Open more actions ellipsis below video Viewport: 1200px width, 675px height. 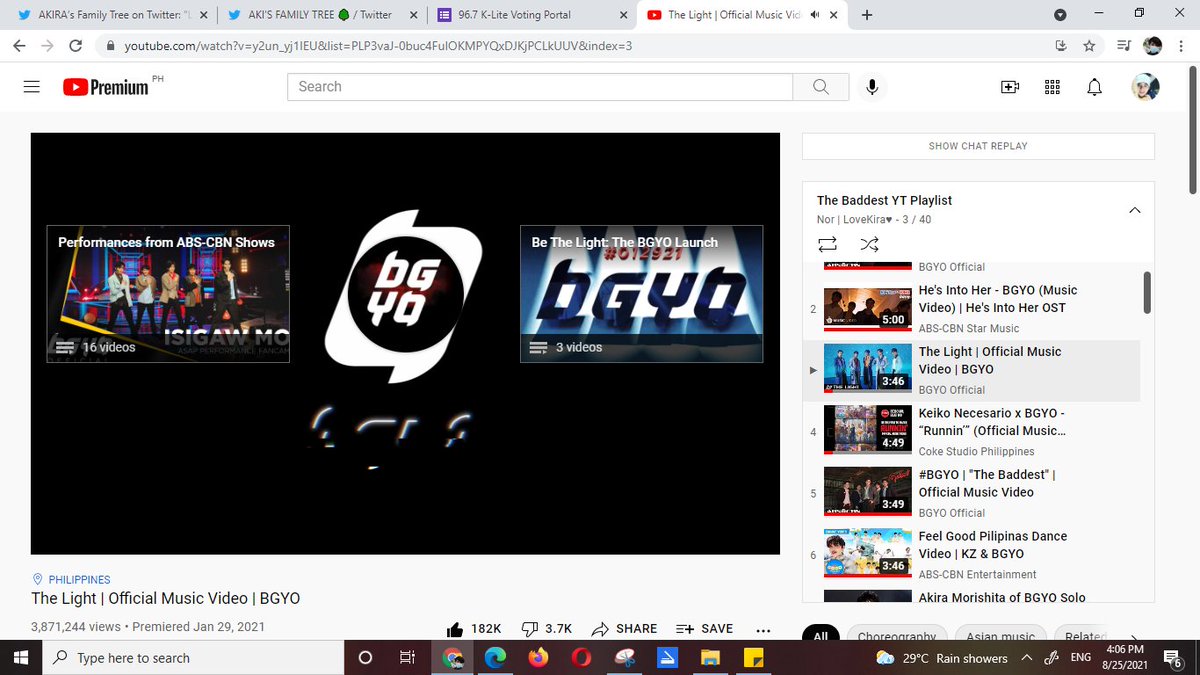point(763,630)
